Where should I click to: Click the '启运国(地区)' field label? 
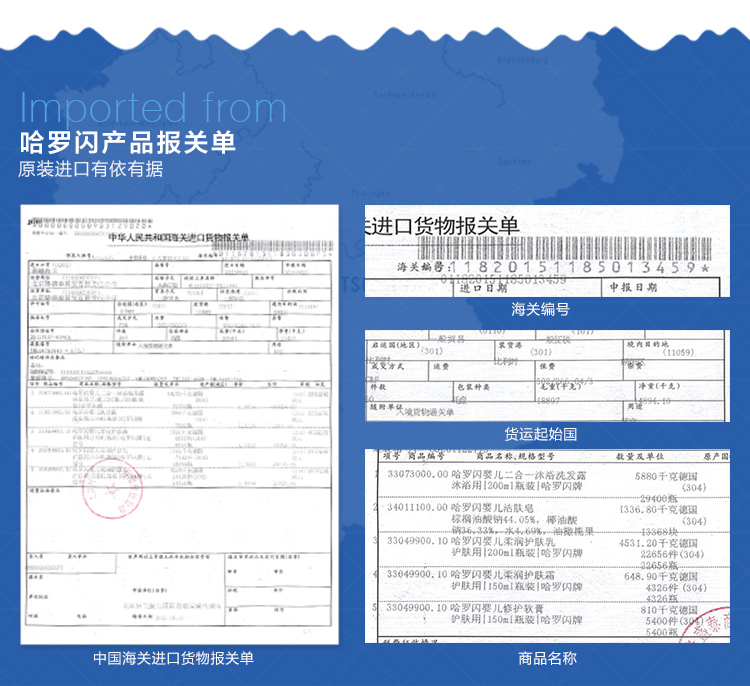[396, 345]
